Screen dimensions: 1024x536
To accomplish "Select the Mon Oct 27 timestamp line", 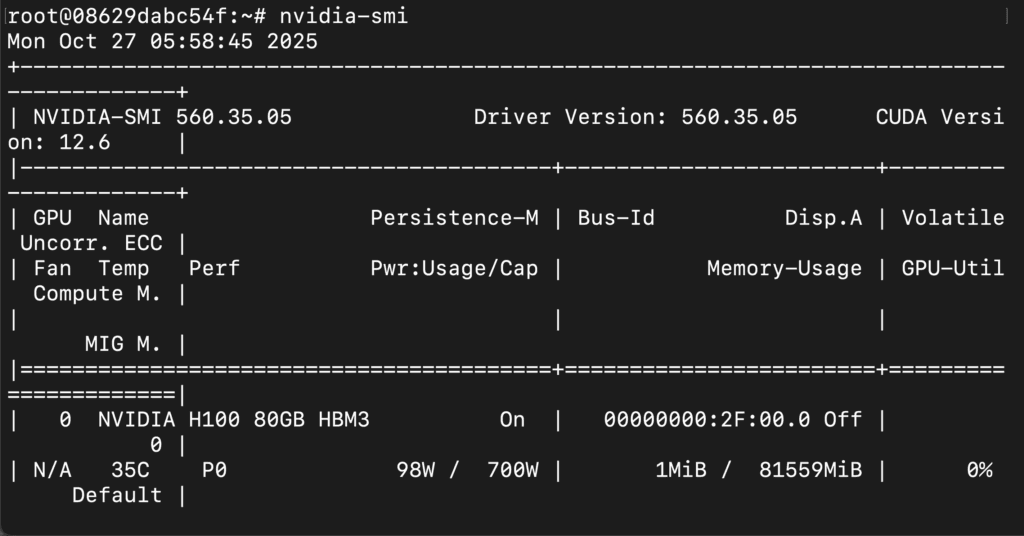I will [x=162, y=41].
